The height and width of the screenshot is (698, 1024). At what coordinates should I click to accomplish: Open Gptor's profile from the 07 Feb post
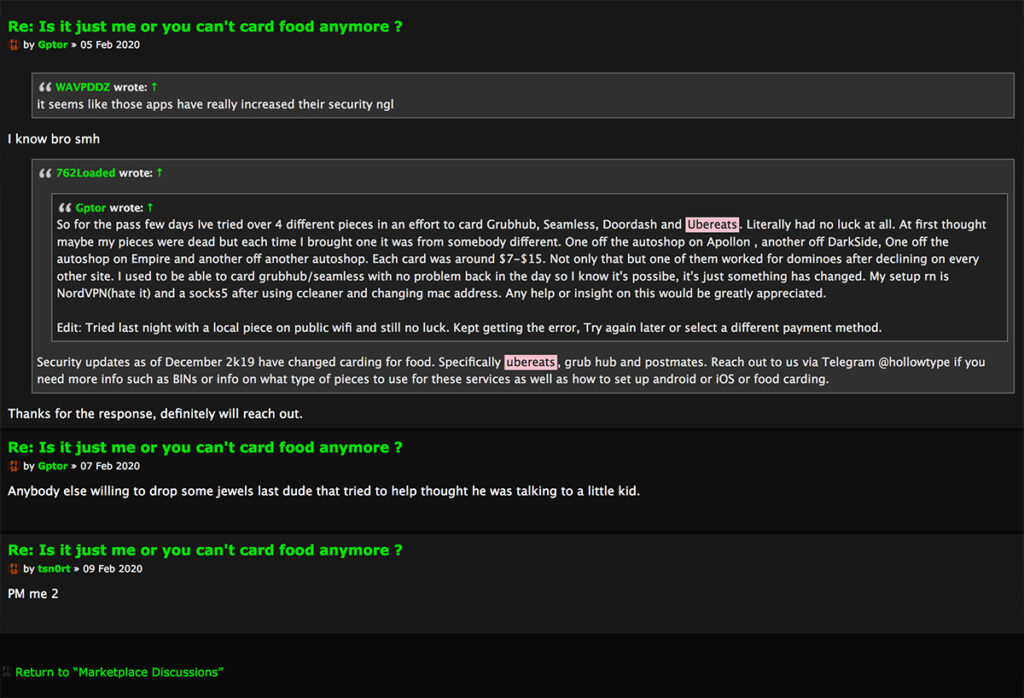tap(52, 466)
